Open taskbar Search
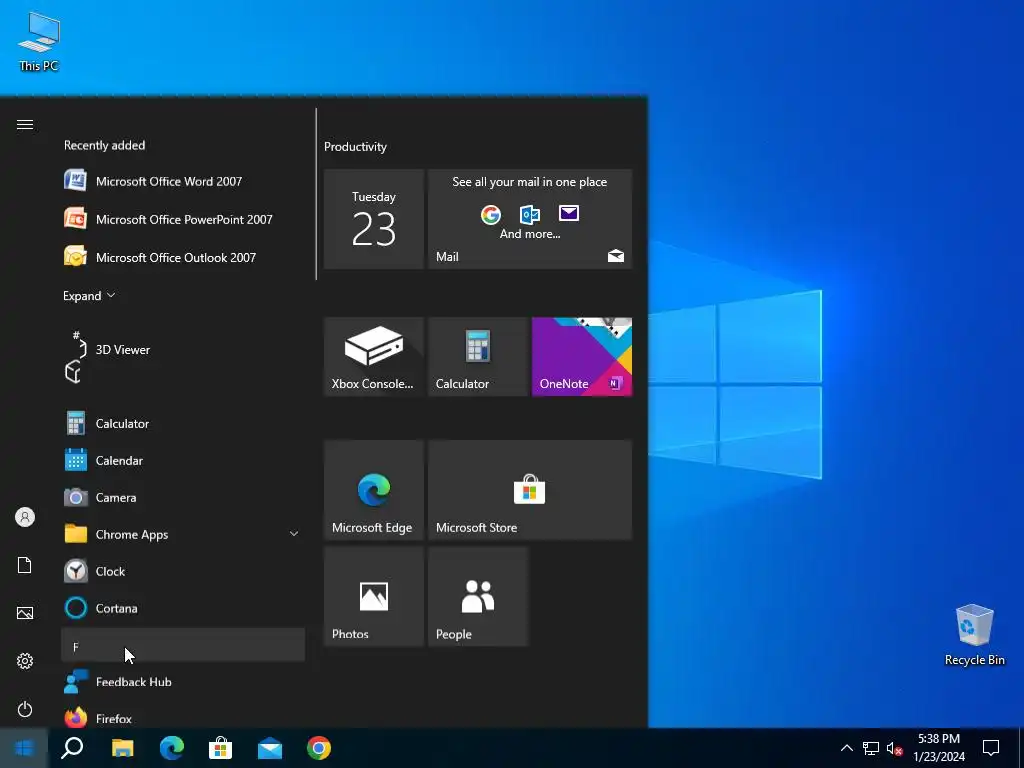The width and height of the screenshot is (1024, 768). 72,748
